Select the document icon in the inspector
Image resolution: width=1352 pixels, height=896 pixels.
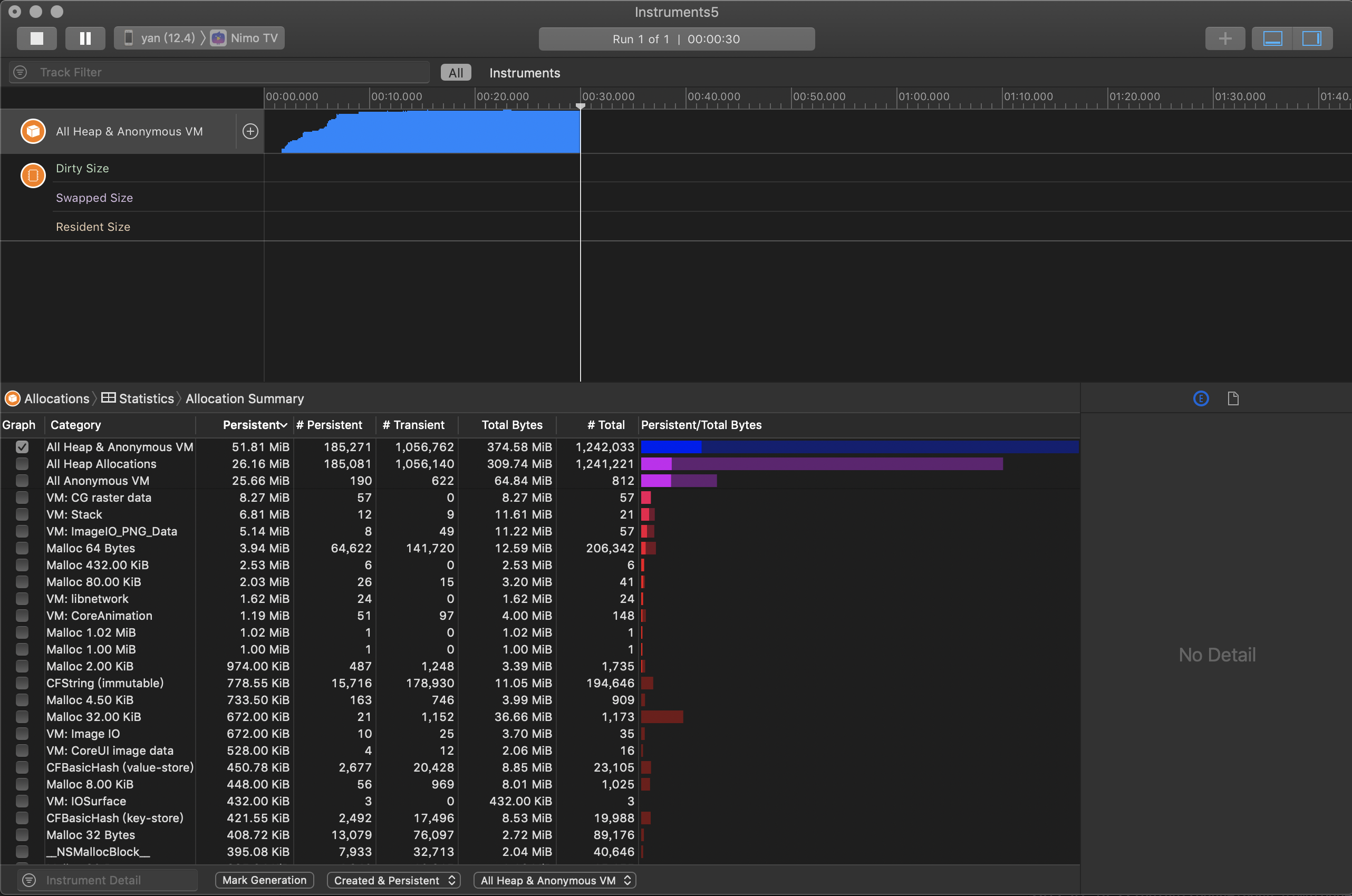[1233, 399]
